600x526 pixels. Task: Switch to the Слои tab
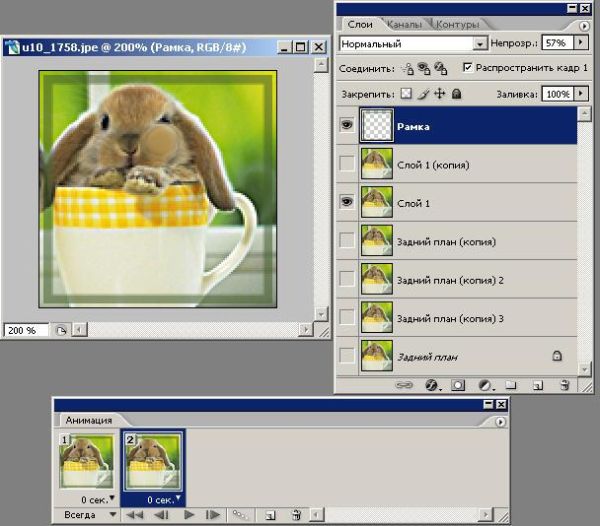[x=360, y=24]
